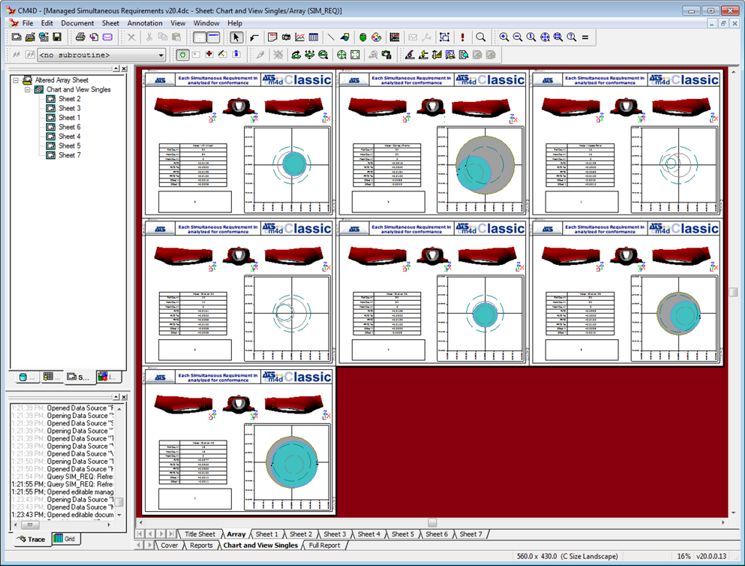Select Sheet 7 in the tree

tap(69, 155)
